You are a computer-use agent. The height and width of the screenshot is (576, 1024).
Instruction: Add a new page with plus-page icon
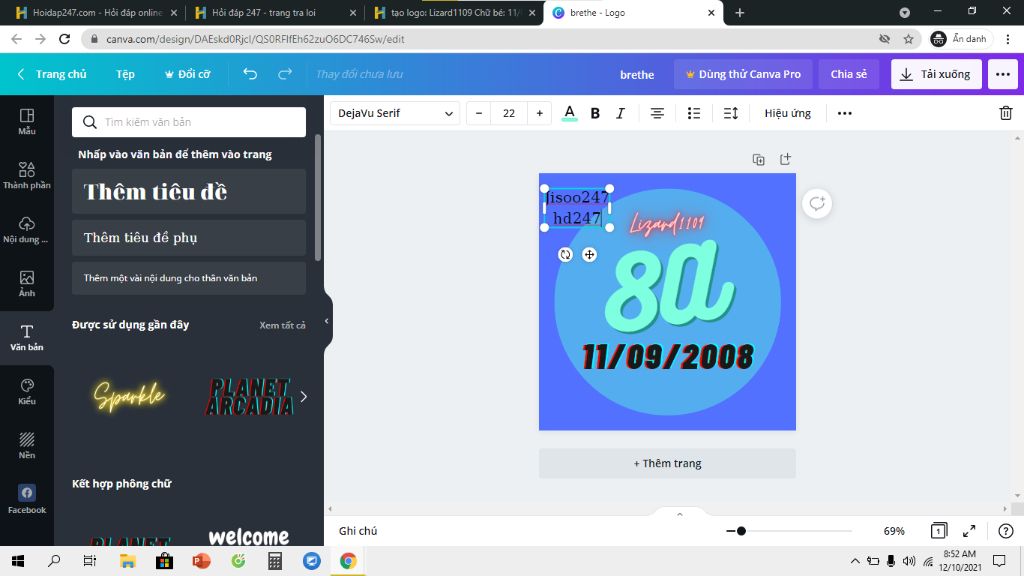(x=785, y=159)
